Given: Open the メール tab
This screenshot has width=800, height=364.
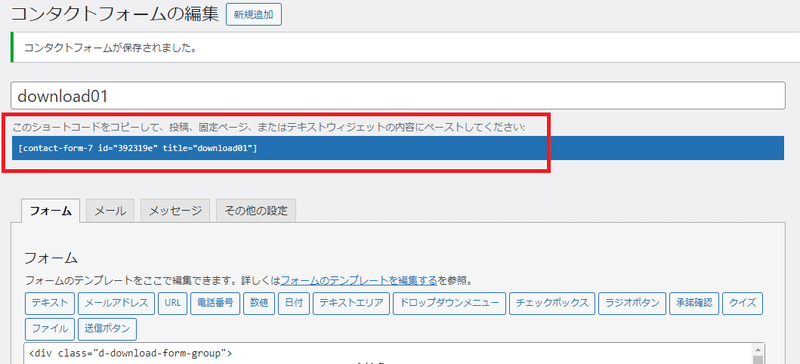Looking at the screenshot, I should point(110,211).
